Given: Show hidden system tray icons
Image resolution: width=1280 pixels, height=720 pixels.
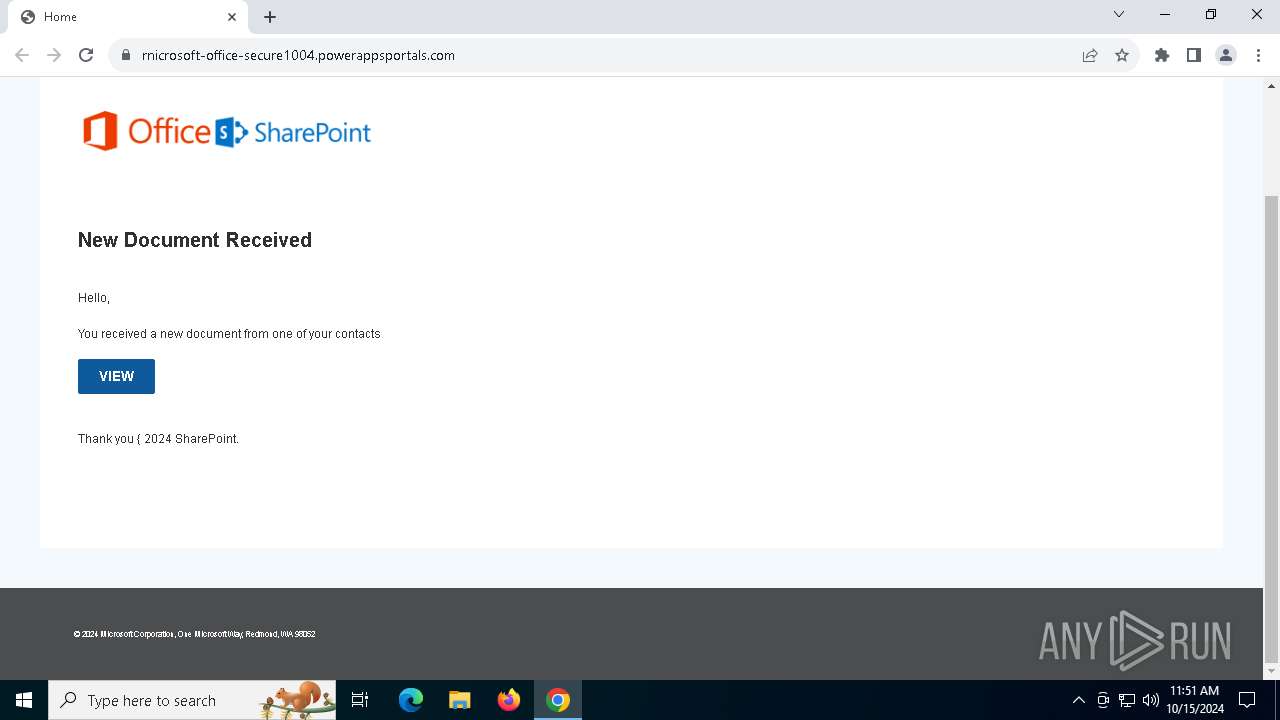Looking at the screenshot, I should click(1078, 700).
